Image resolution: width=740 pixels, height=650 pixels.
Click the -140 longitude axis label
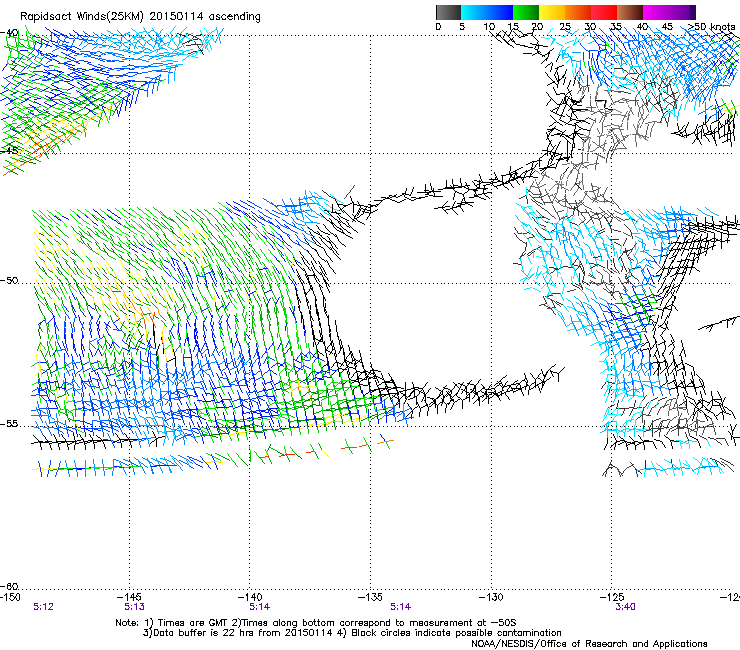click(250, 597)
